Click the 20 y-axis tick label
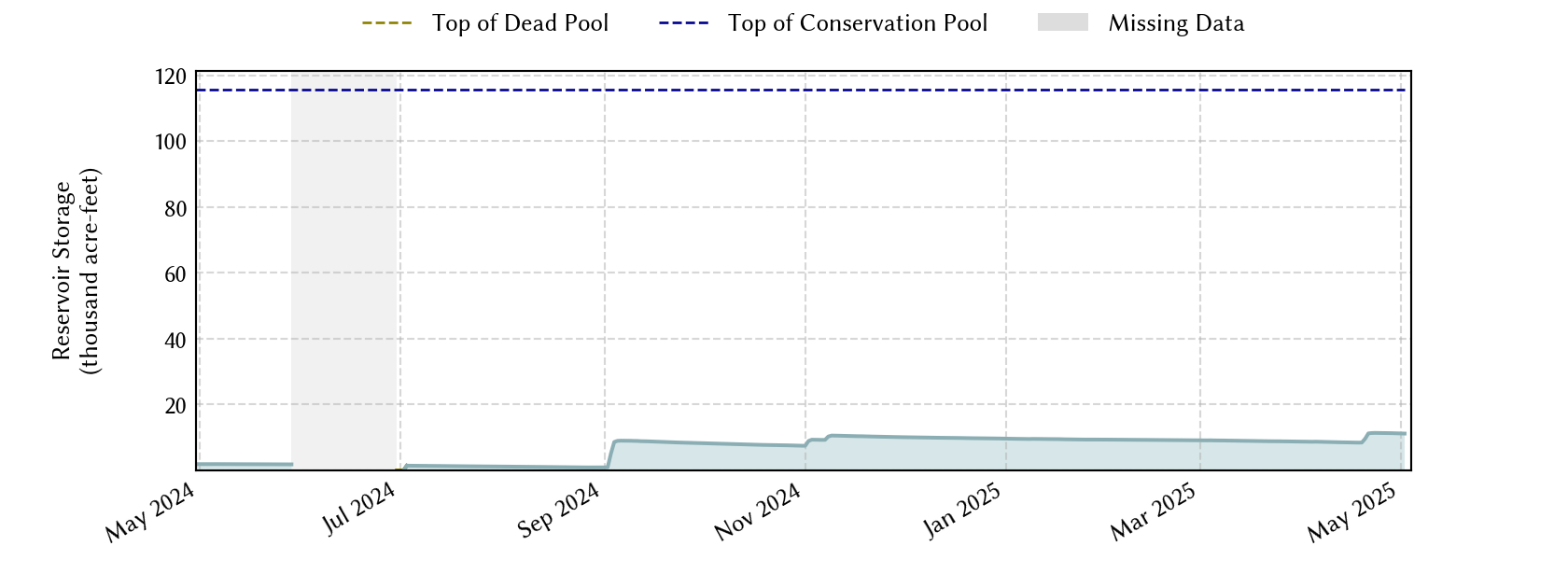Viewport: 1568px width, 588px height. (175, 405)
